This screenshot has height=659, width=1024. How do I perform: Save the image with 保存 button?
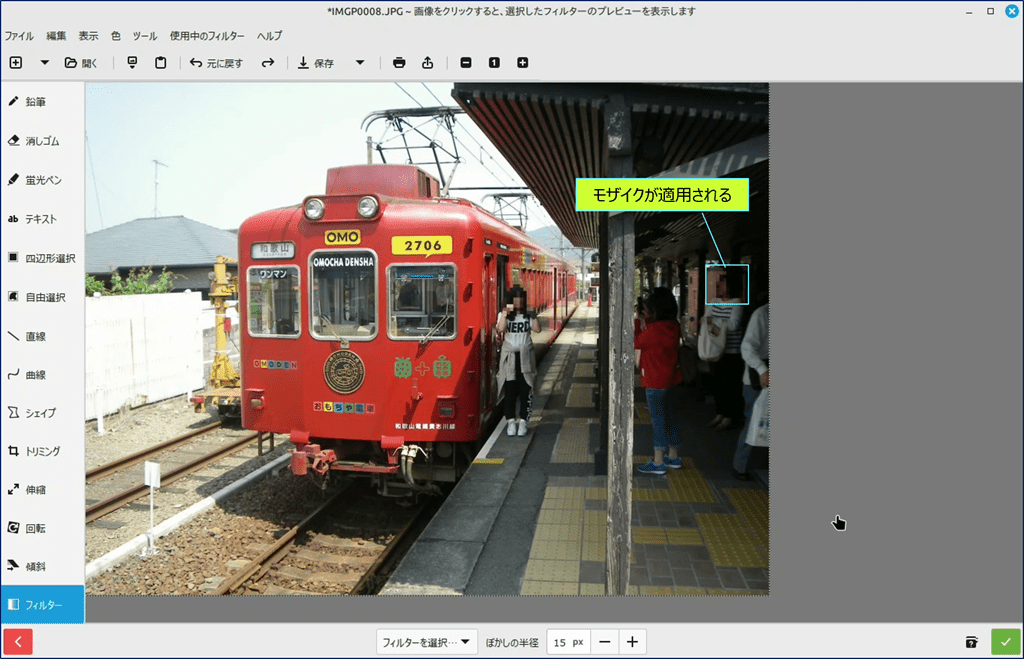316,63
